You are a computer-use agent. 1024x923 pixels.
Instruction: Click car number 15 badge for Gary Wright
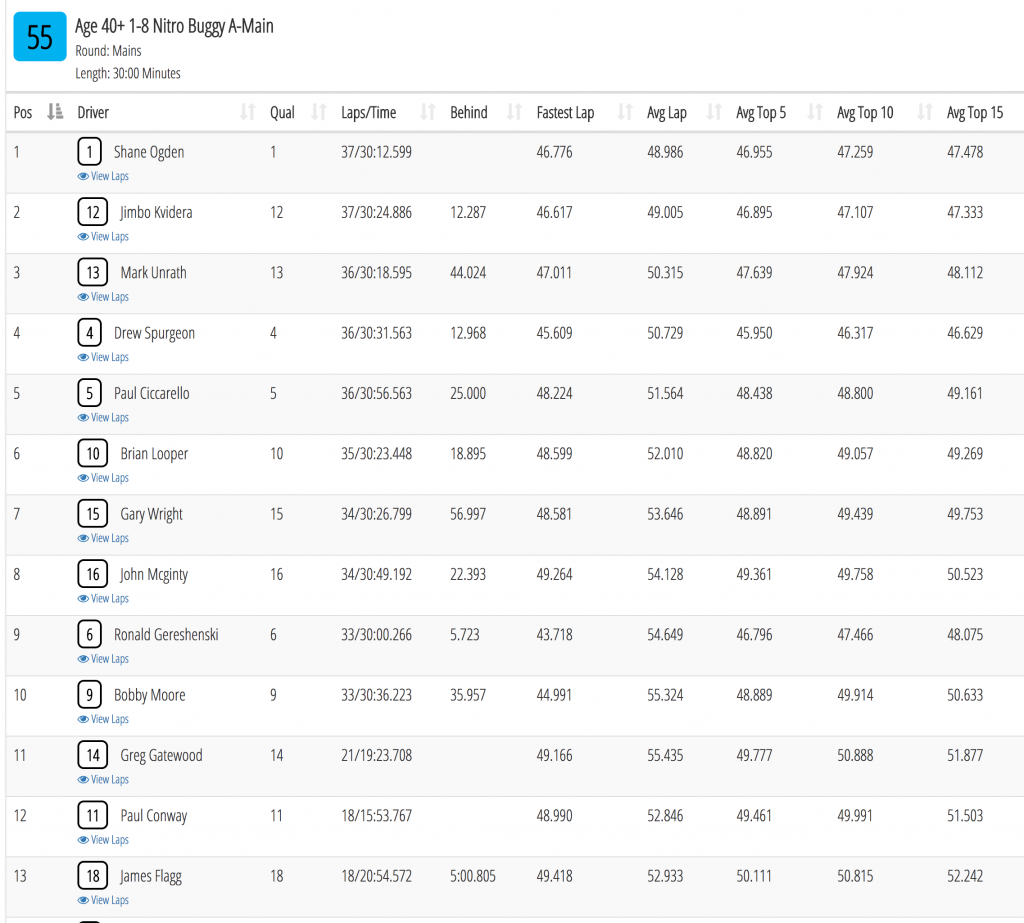(93, 514)
